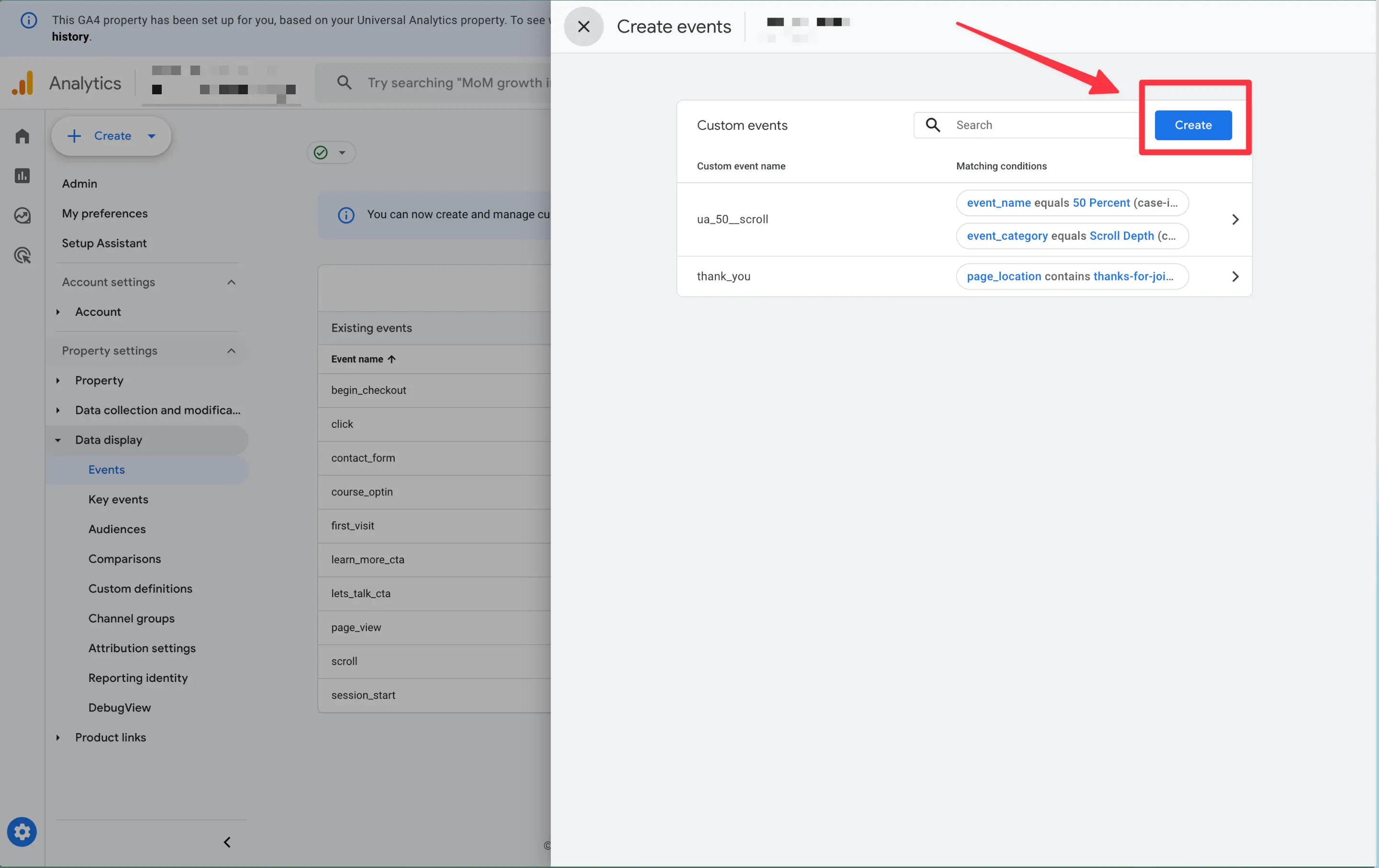Open the green checkmark status dropdown
This screenshot has height=868, width=1379.
tap(331, 152)
